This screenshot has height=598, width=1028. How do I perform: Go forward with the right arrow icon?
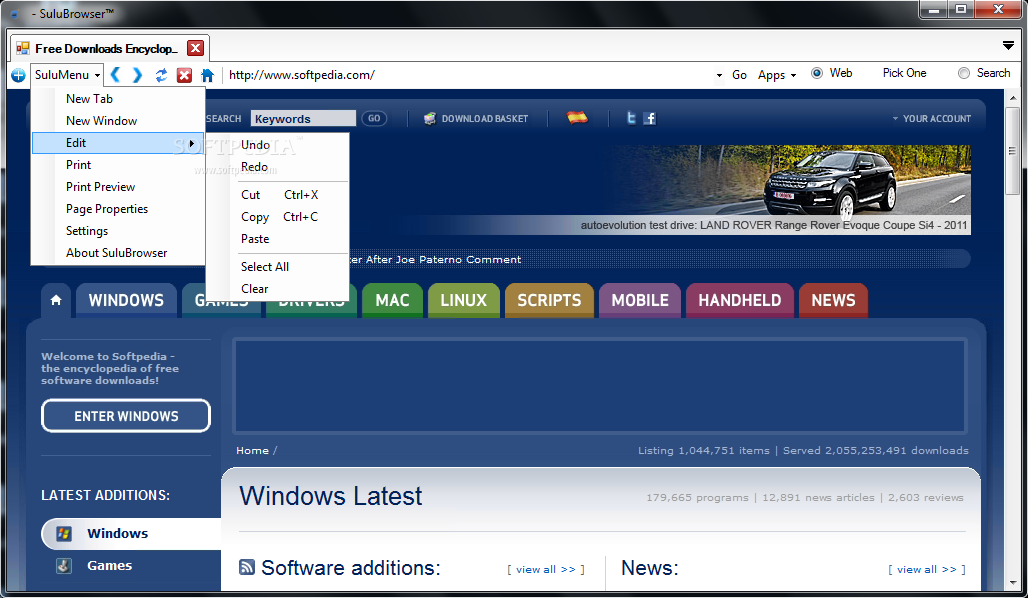137,75
